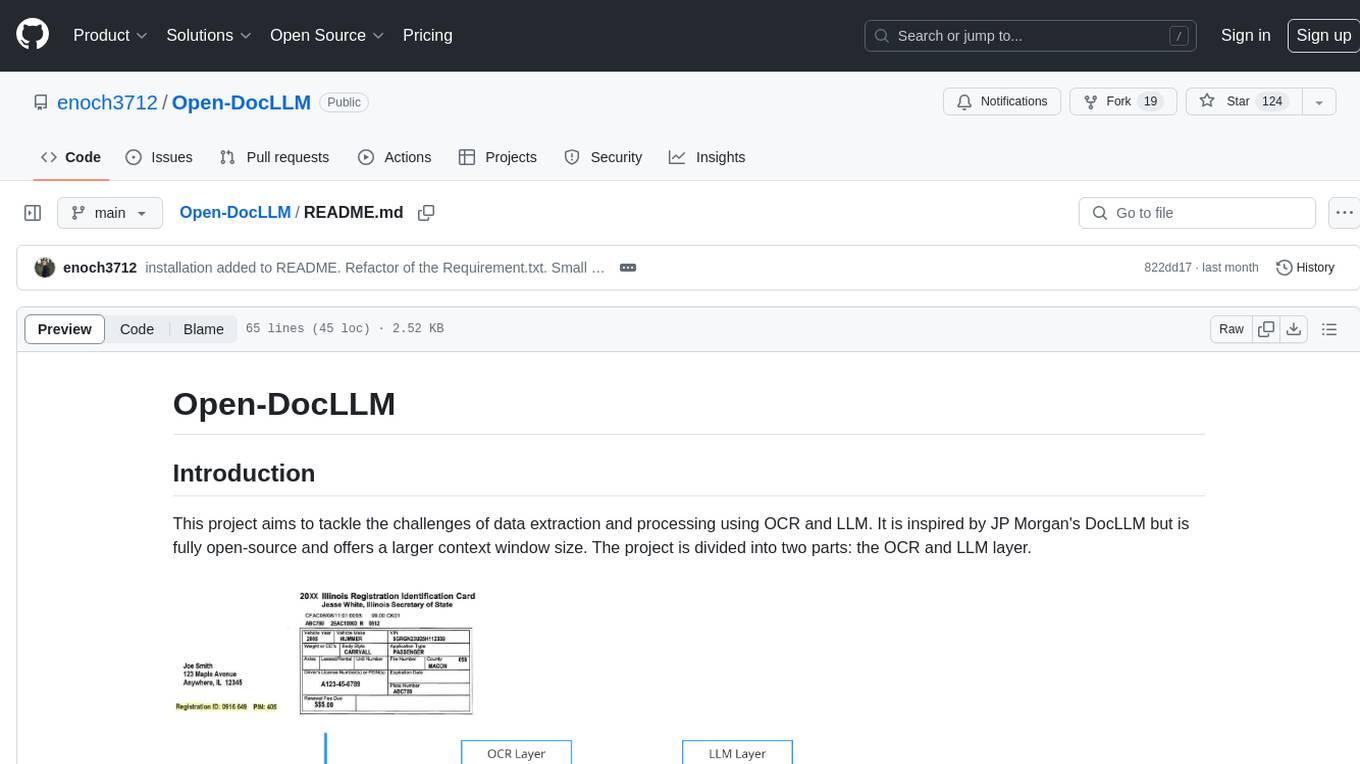This screenshot has height=764, width=1360.
Task: Open the latest commit message link
Action: (375, 268)
